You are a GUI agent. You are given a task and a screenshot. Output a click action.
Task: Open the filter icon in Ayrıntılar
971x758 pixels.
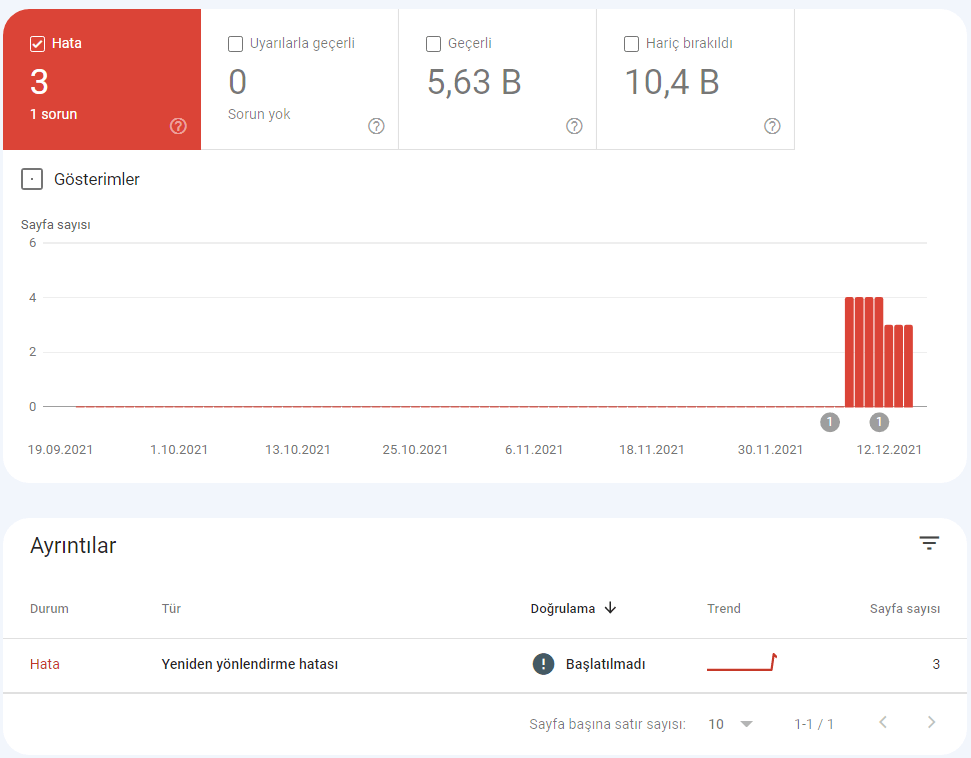929,543
